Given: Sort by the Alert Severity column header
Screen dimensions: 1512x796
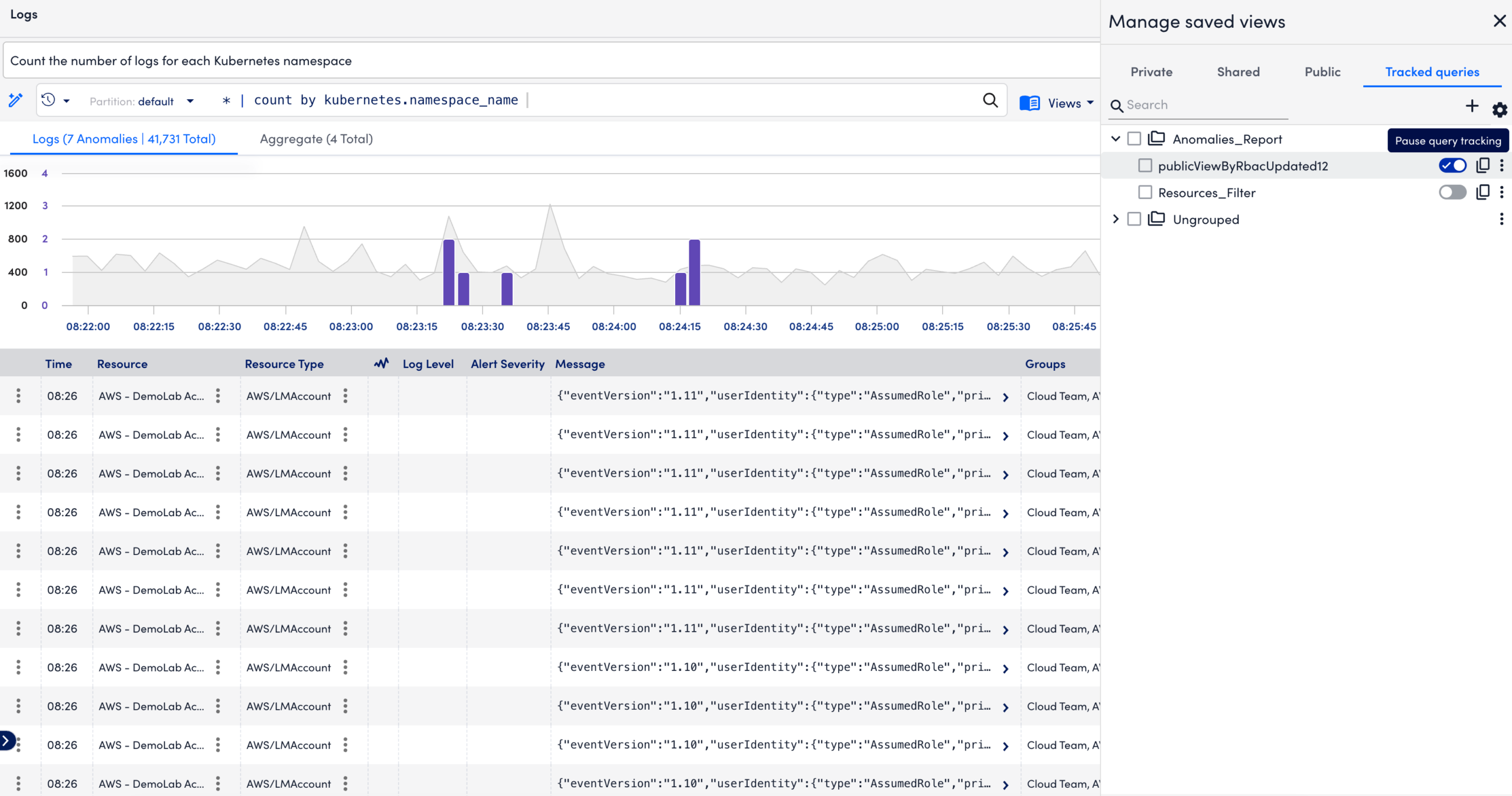Looking at the screenshot, I should tap(507, 364).
